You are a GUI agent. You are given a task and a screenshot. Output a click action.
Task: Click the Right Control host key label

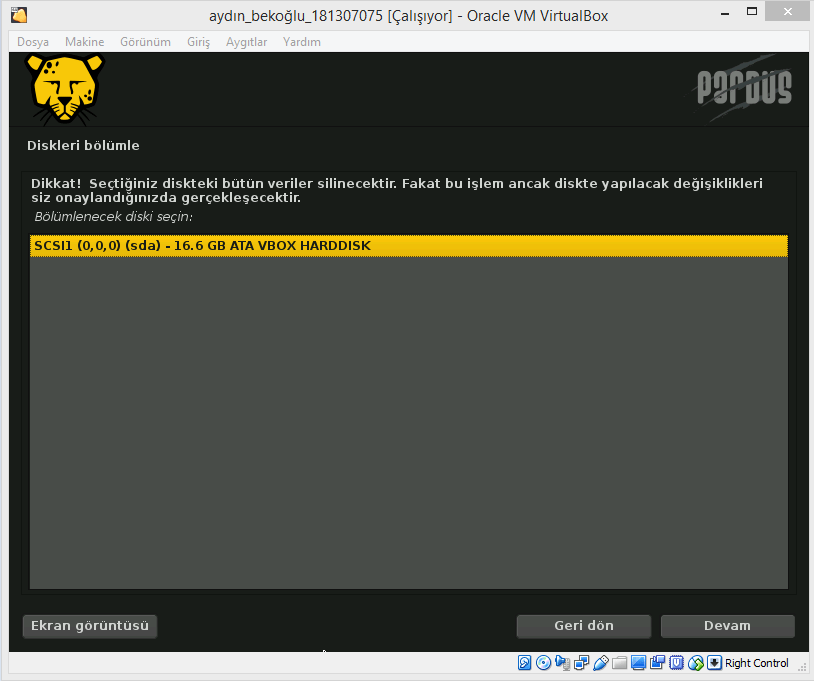point(756,663)
